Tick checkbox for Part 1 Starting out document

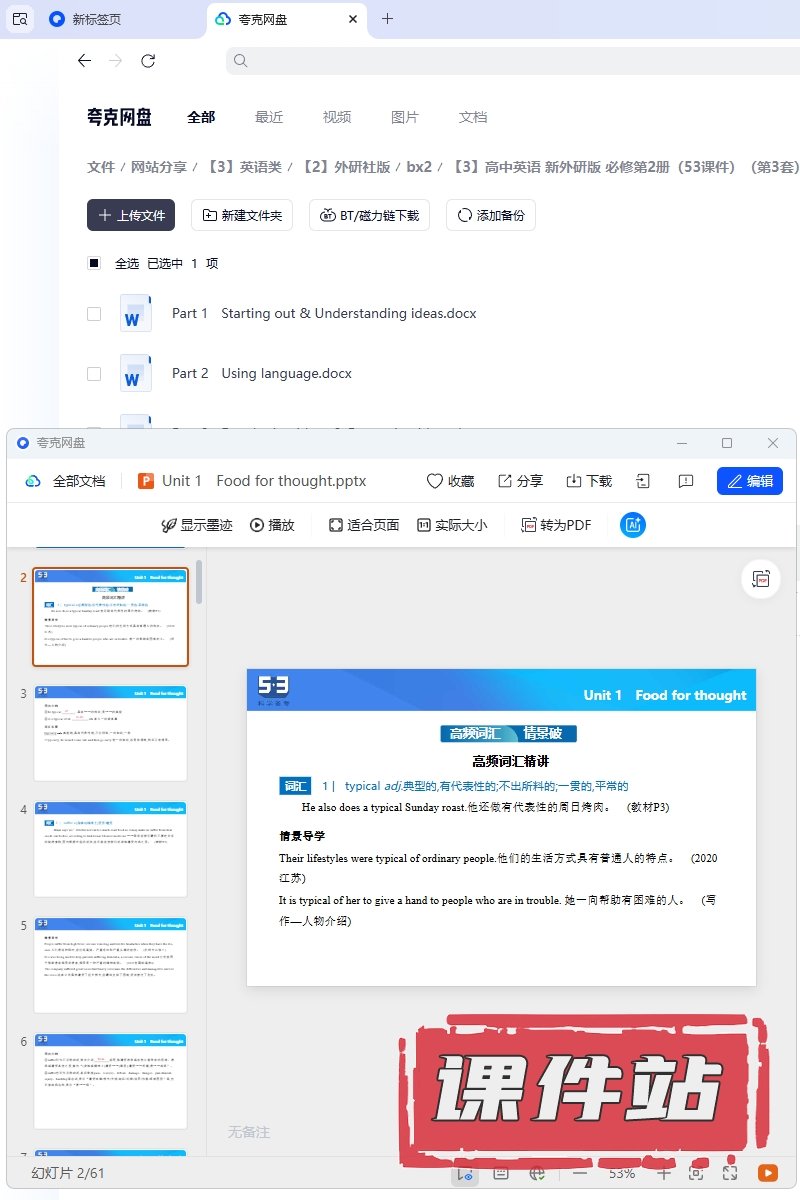pyautogui.click(x=94, y=313)
